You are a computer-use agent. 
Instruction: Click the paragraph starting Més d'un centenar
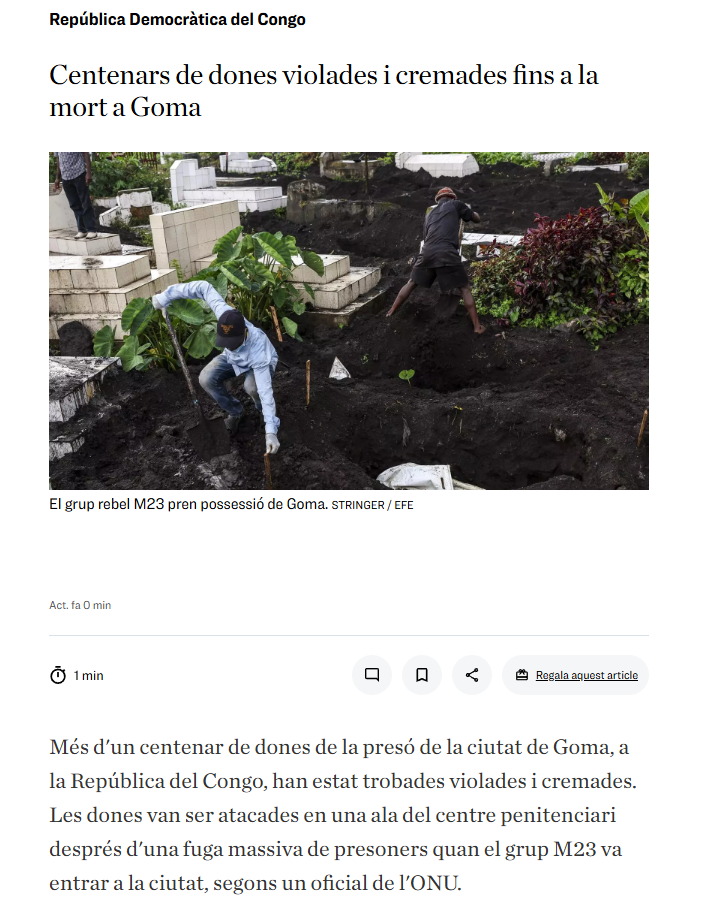(x=343, y=815)
